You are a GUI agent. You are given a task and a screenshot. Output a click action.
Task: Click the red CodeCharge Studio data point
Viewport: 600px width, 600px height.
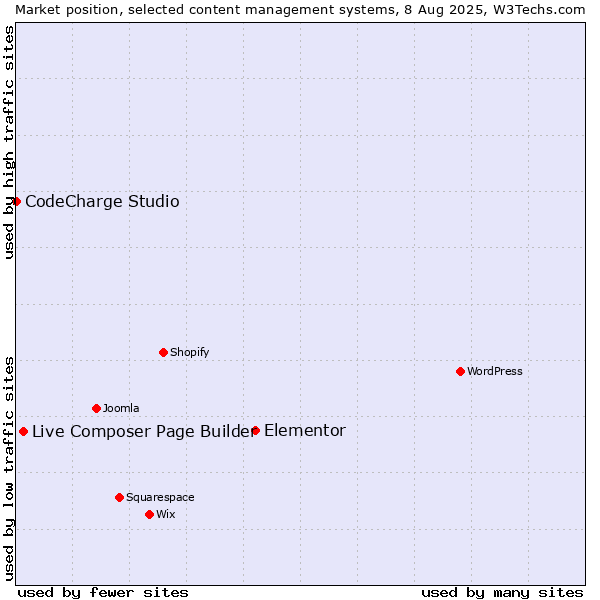pos(16,201)
